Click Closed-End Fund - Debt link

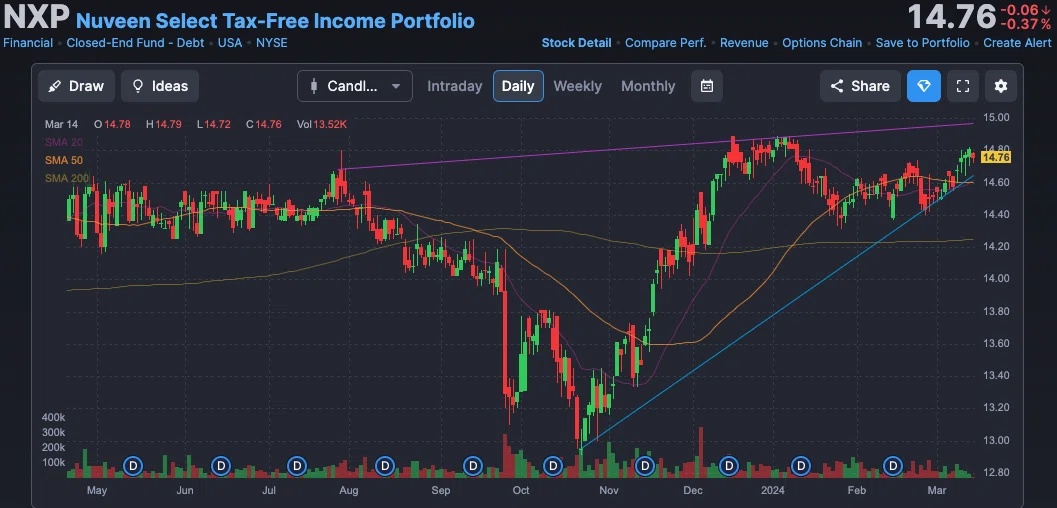point(135,43)
